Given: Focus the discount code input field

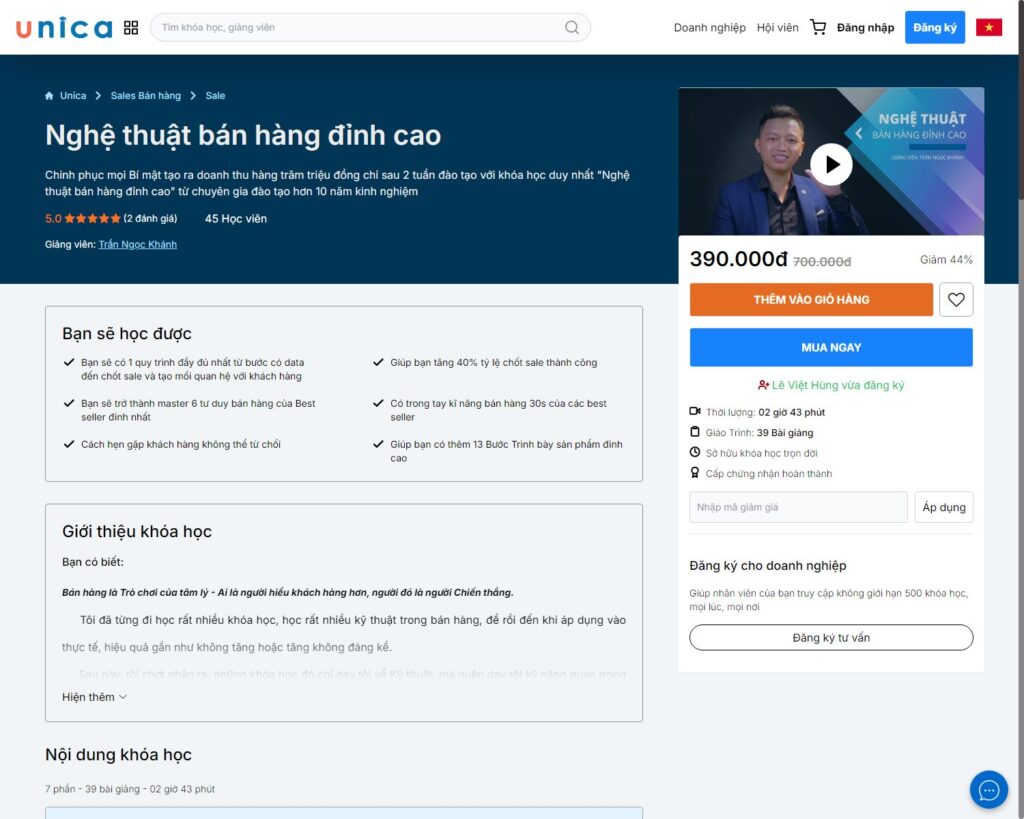Looking at the screenshot, I should (x=798, y=507).
